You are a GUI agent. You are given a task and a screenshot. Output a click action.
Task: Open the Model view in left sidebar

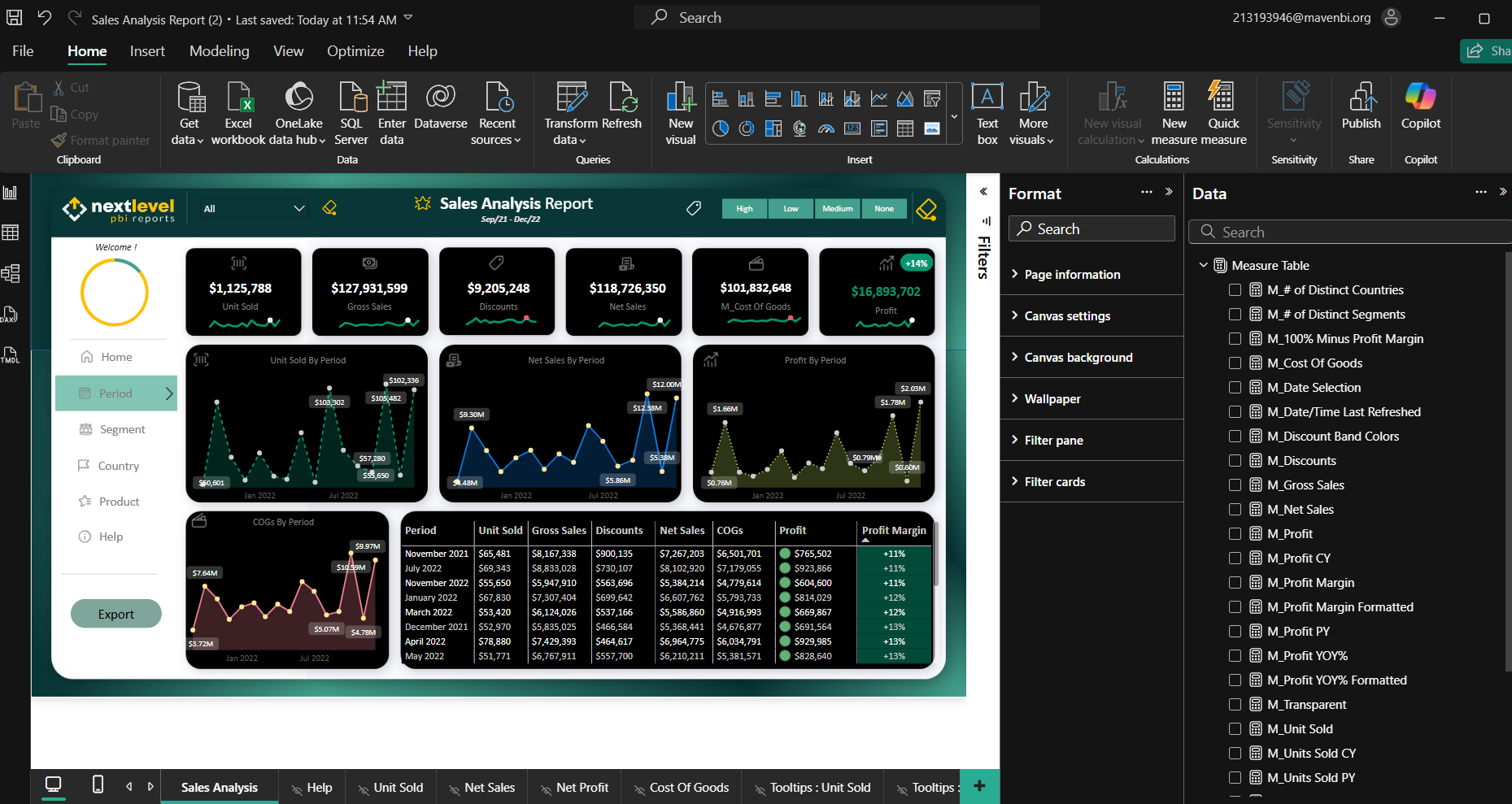[11, 273]
